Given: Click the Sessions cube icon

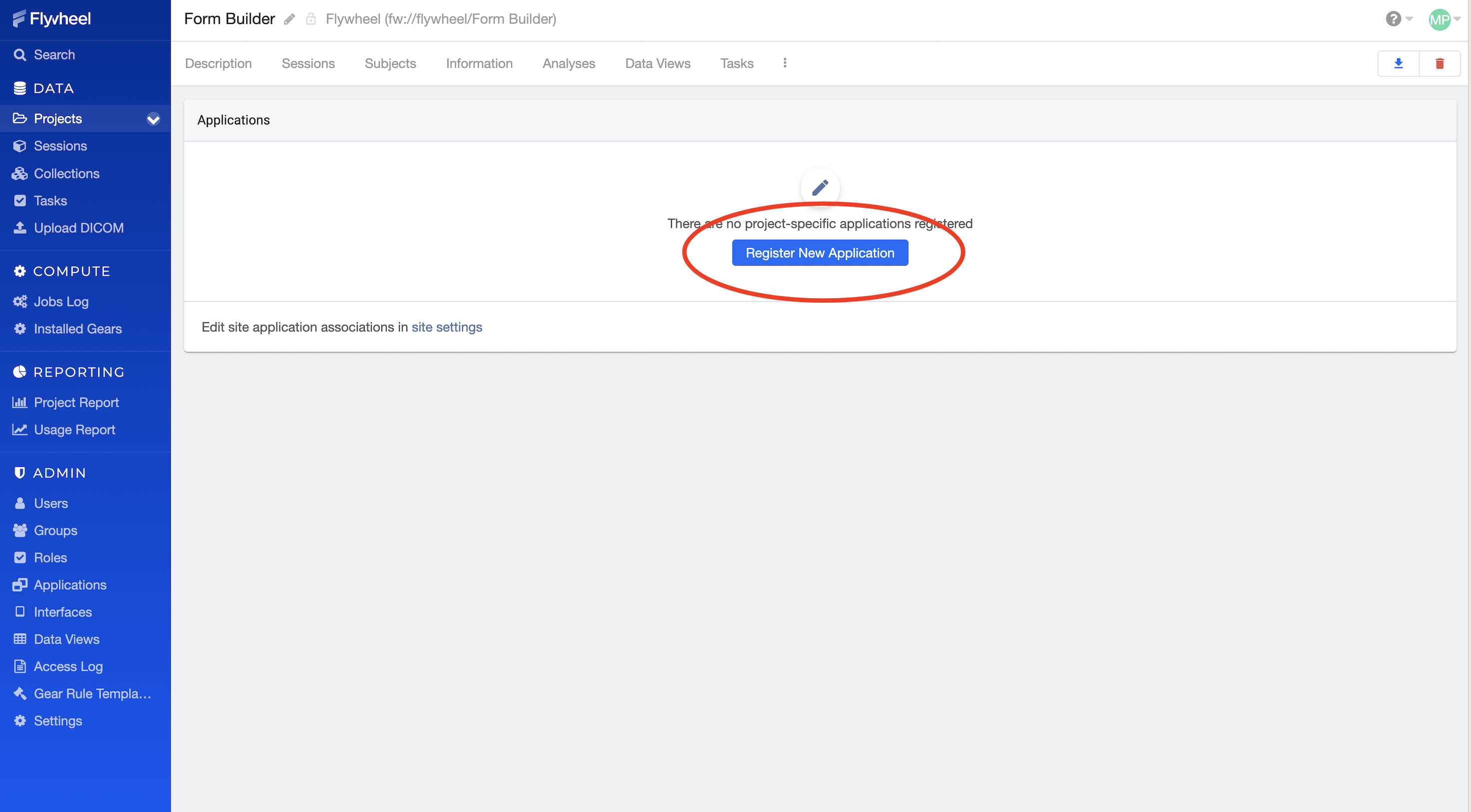Looking at the screenshot, I should (20, 146).
